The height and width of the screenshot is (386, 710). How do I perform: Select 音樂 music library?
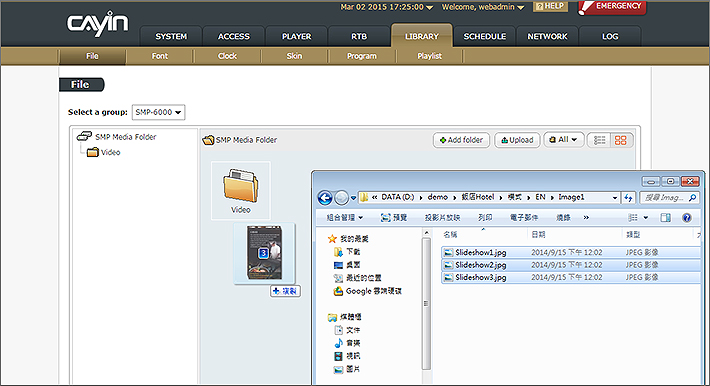347,343
